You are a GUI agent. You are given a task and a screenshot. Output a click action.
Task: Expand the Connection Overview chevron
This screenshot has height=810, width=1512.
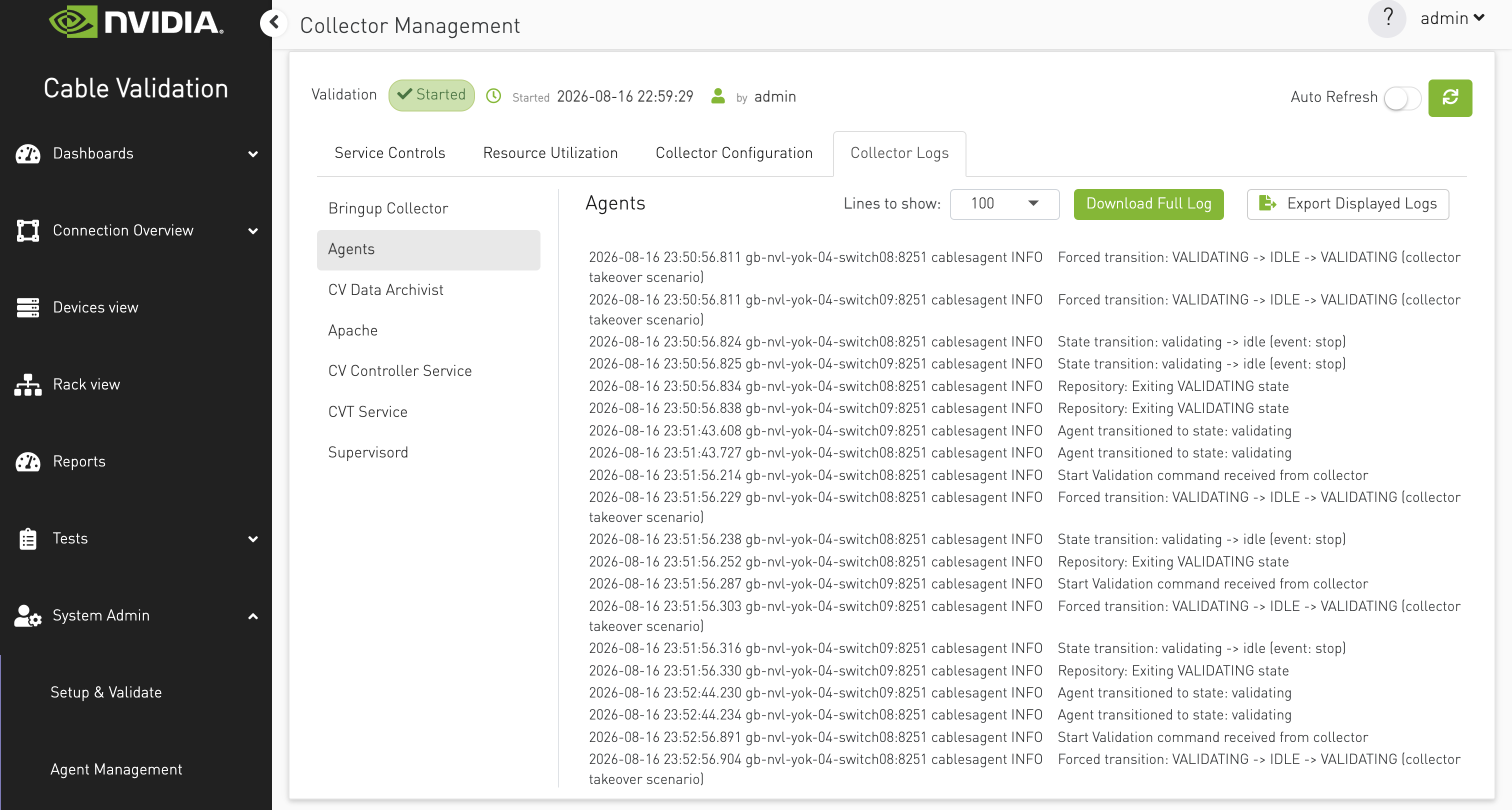(x=253, y=231)
